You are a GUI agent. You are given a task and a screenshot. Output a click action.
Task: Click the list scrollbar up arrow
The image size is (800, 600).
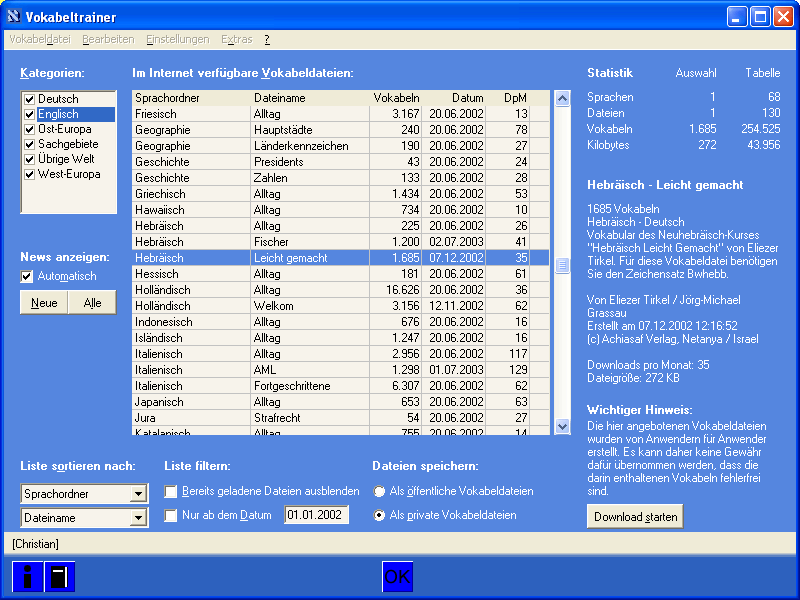(562, 98)
